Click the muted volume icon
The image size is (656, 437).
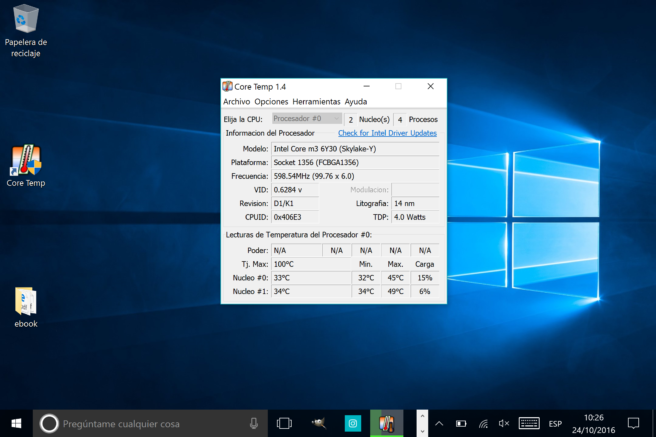504,424
